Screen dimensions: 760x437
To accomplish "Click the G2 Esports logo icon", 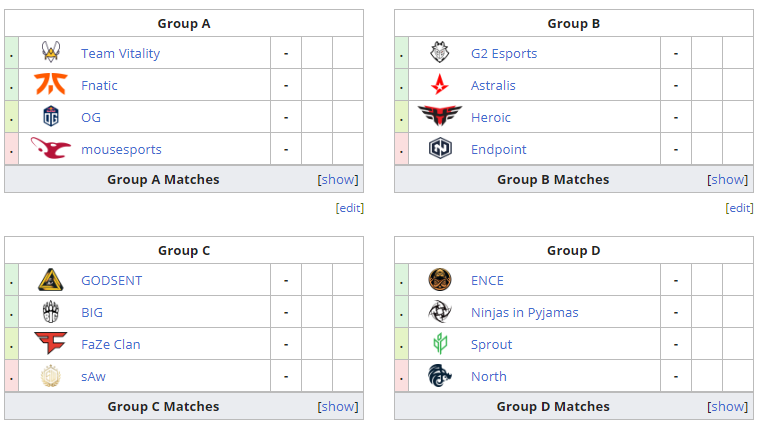I will point(440,53).
